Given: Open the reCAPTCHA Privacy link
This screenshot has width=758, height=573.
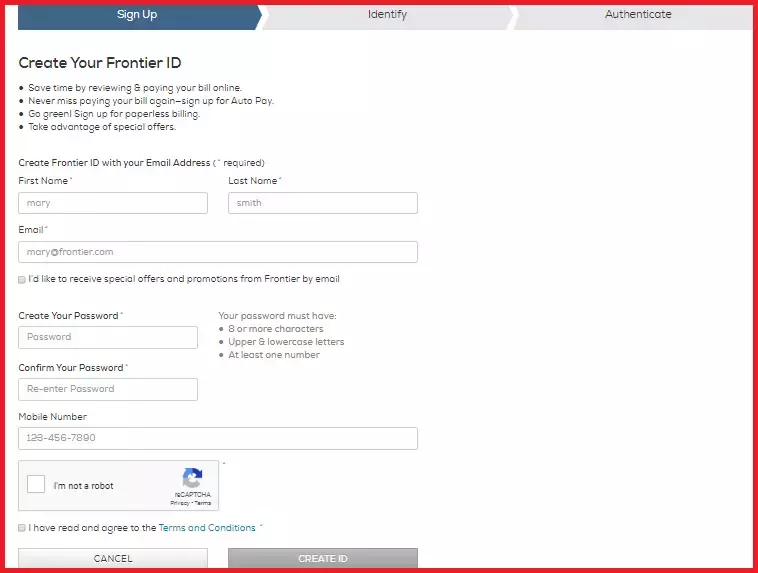Looking at the screenshot, I should point(179,503).
